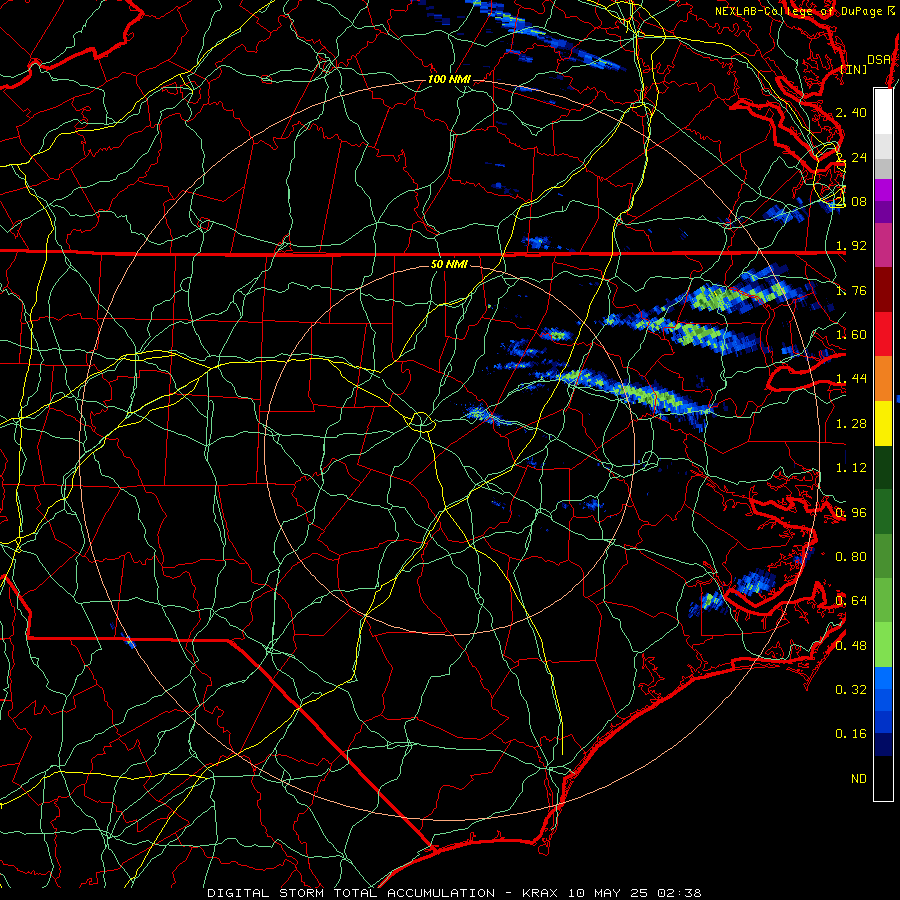The width and height of the screenshot is (900, 900).
Task: Select the white swatch beside 2.40
Action: (x=883, y=112)
